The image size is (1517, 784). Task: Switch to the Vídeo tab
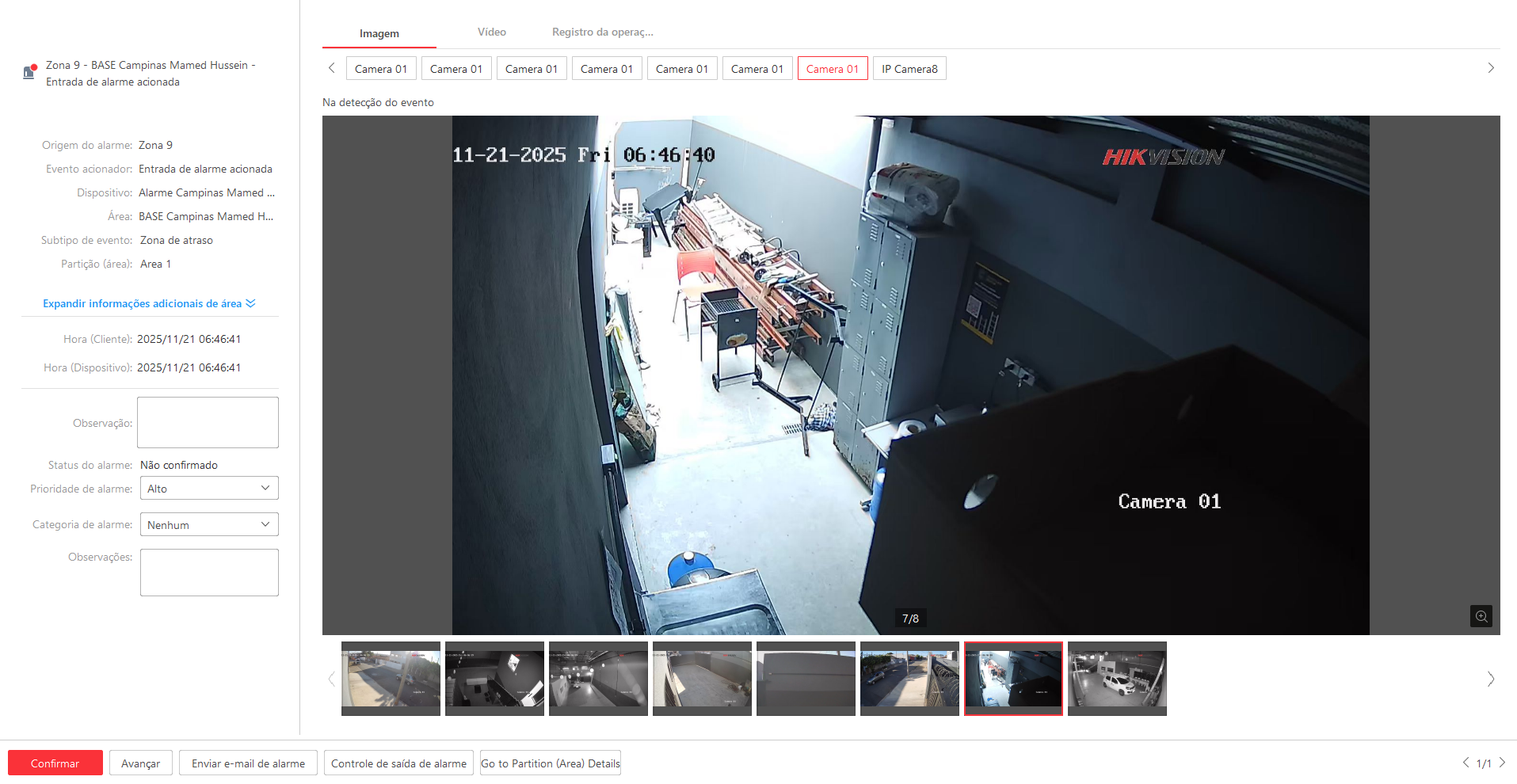(x=491, y=32)
